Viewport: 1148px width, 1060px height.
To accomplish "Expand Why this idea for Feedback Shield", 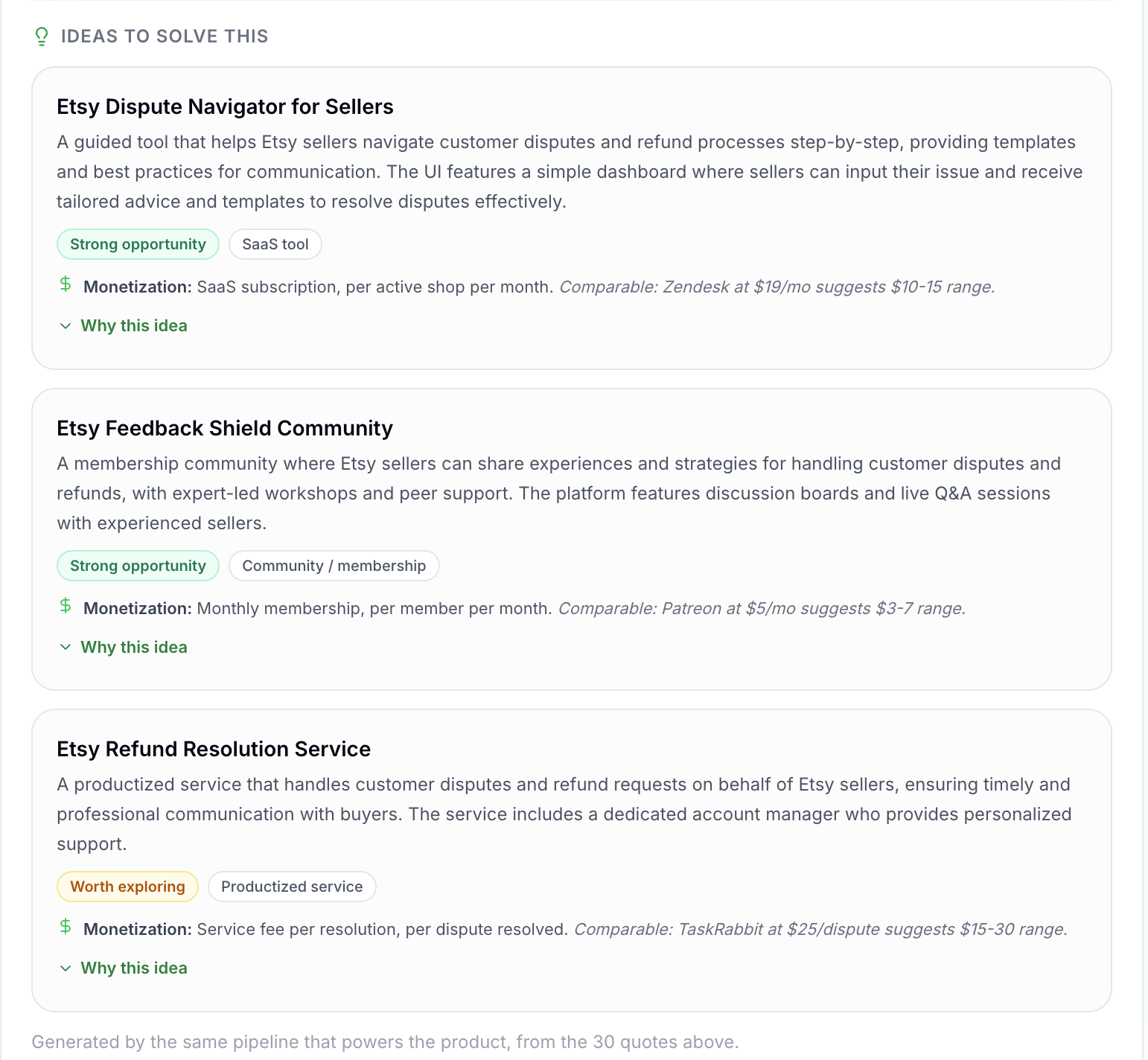I will pyautogui.click(x=124, y=648).
